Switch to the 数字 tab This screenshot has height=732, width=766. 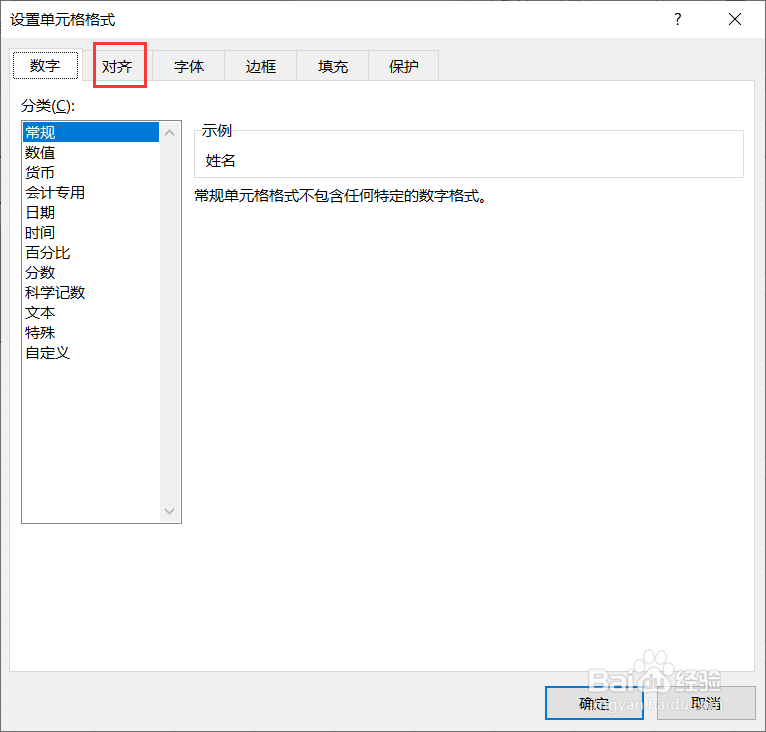45,65
